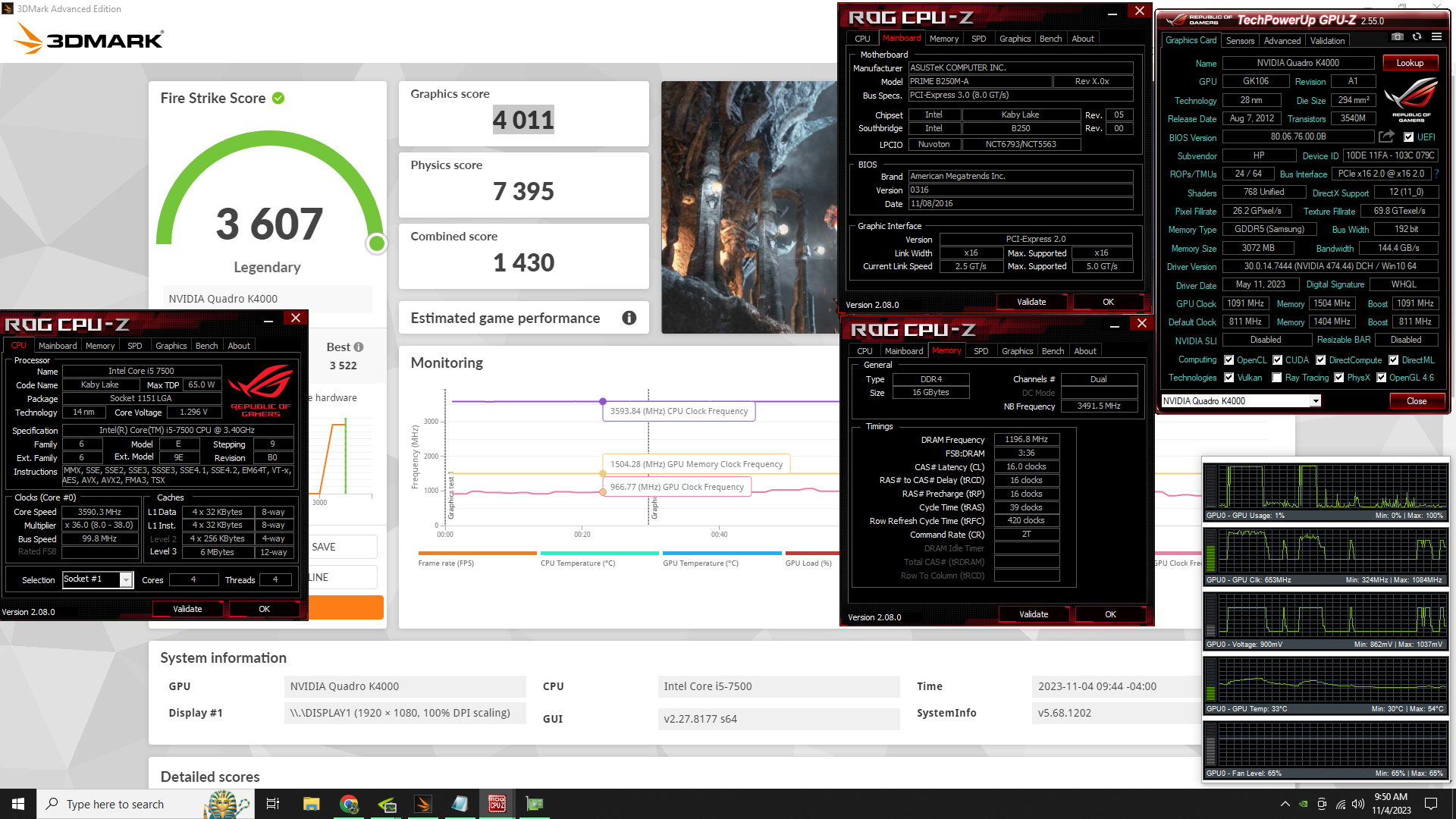Image resolution: width=1456 pixels, height=819 pixels.
Task: Toggle the Ray Tracing checkbox
Action: pos(1276,378)
